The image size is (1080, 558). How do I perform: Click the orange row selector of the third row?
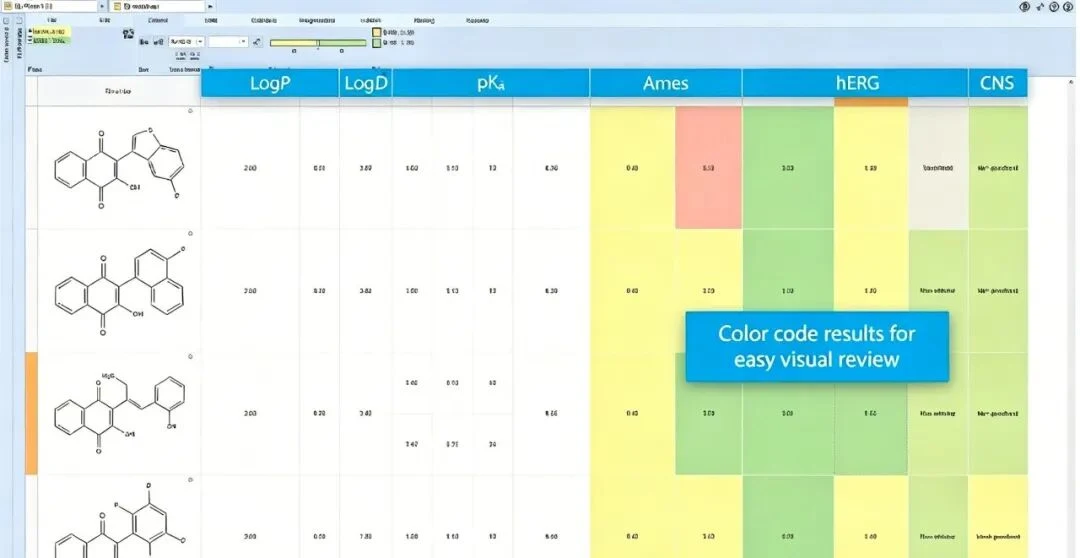31,413
